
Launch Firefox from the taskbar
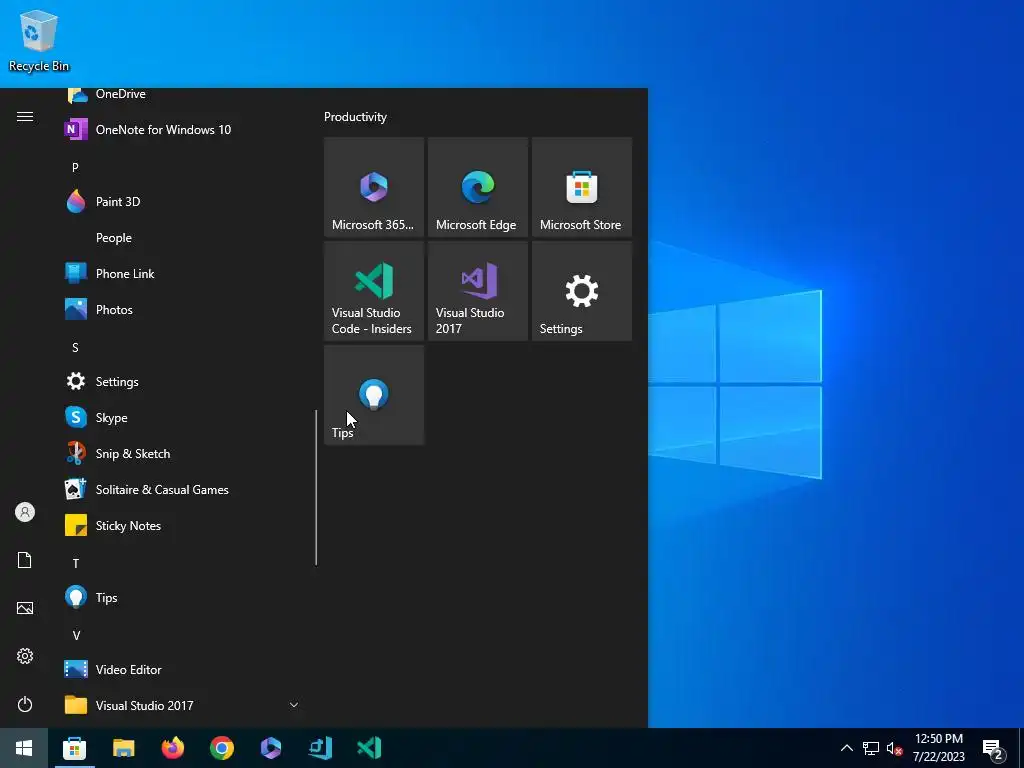click(172, 748)
